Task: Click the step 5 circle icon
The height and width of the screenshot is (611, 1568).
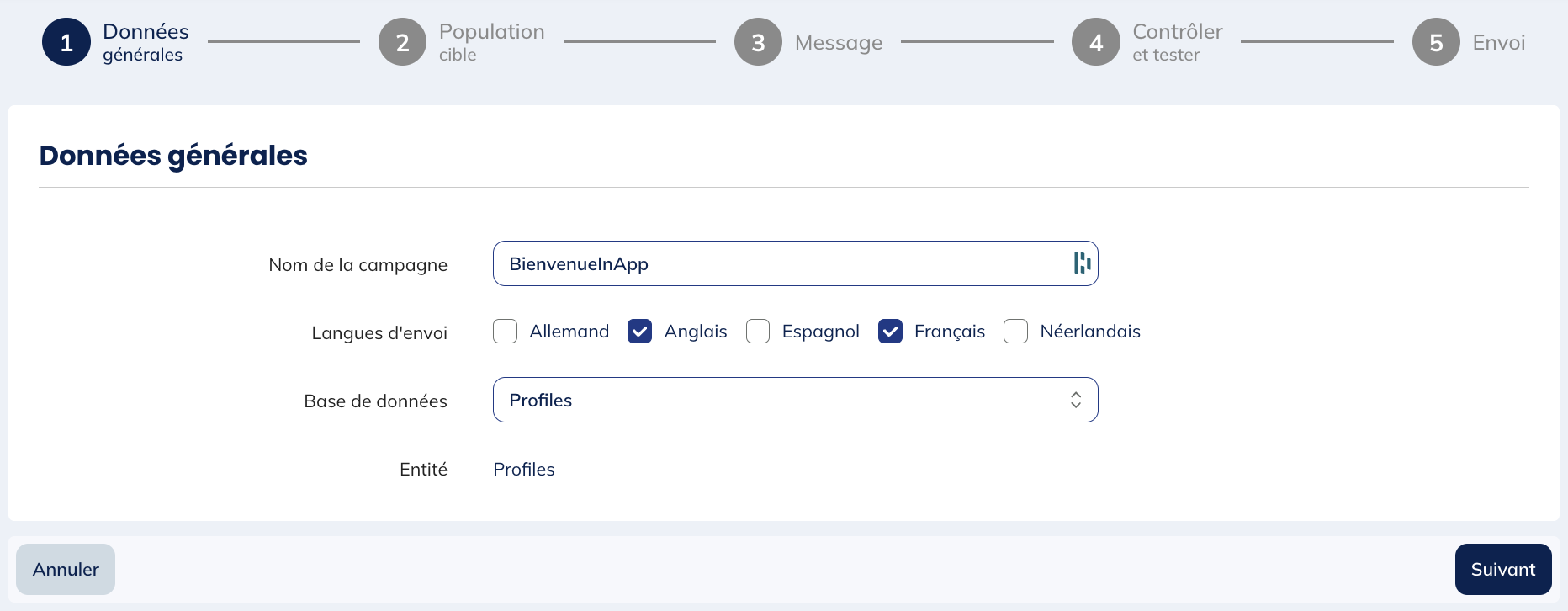Action: pyautogui.click(x=1436, y=42)
